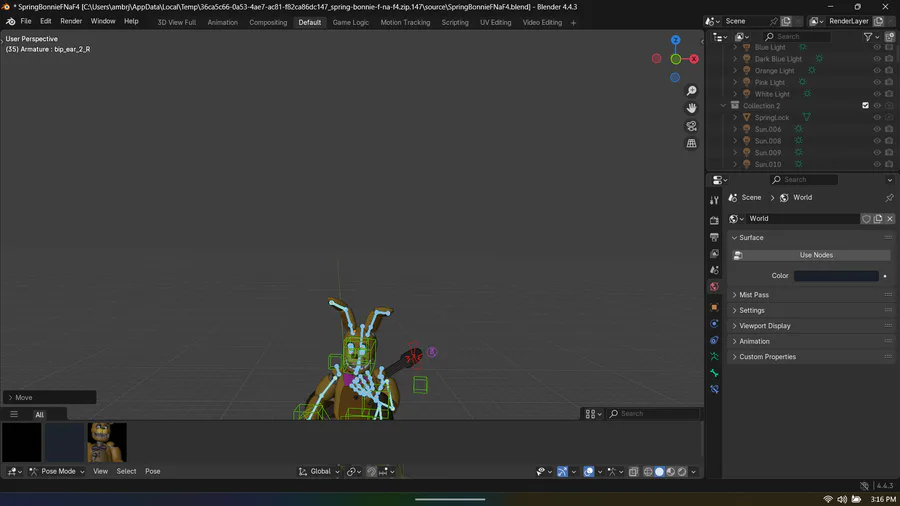Toggle the camera view icon
The width and height of the screenshot is (900, 506).
point(692,126)
